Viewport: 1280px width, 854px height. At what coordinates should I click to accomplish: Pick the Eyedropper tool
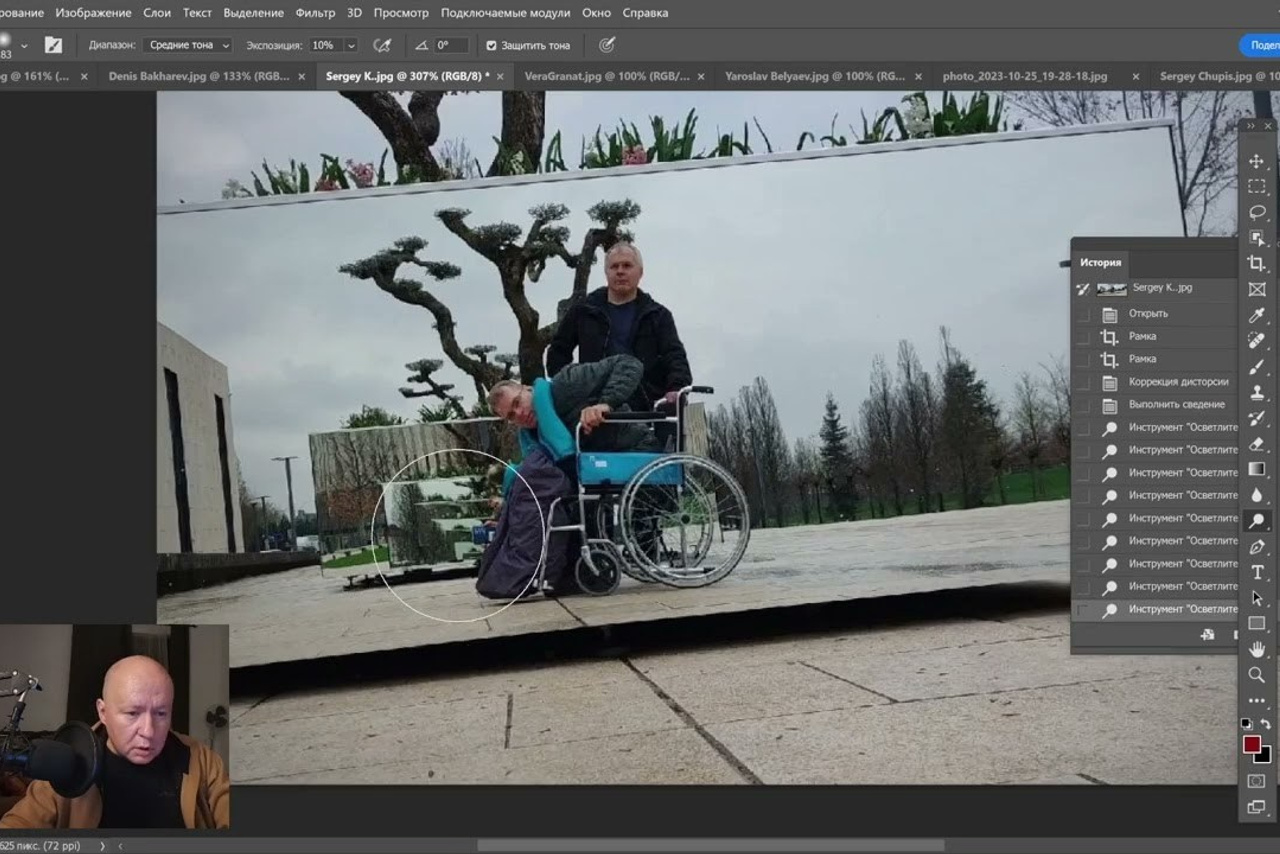click(x=1257, y=315)
